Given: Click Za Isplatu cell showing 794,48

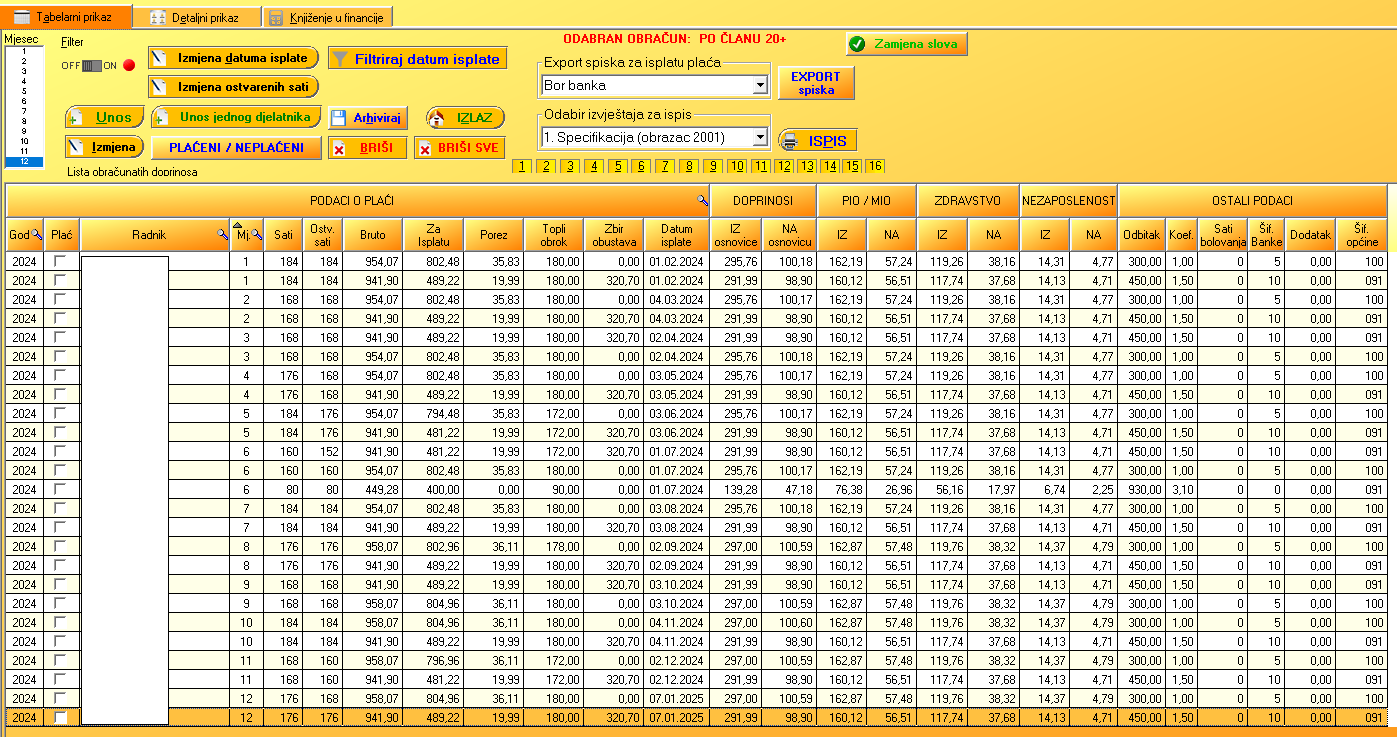Looking at the screenshot, I should (x=433, y=413).
